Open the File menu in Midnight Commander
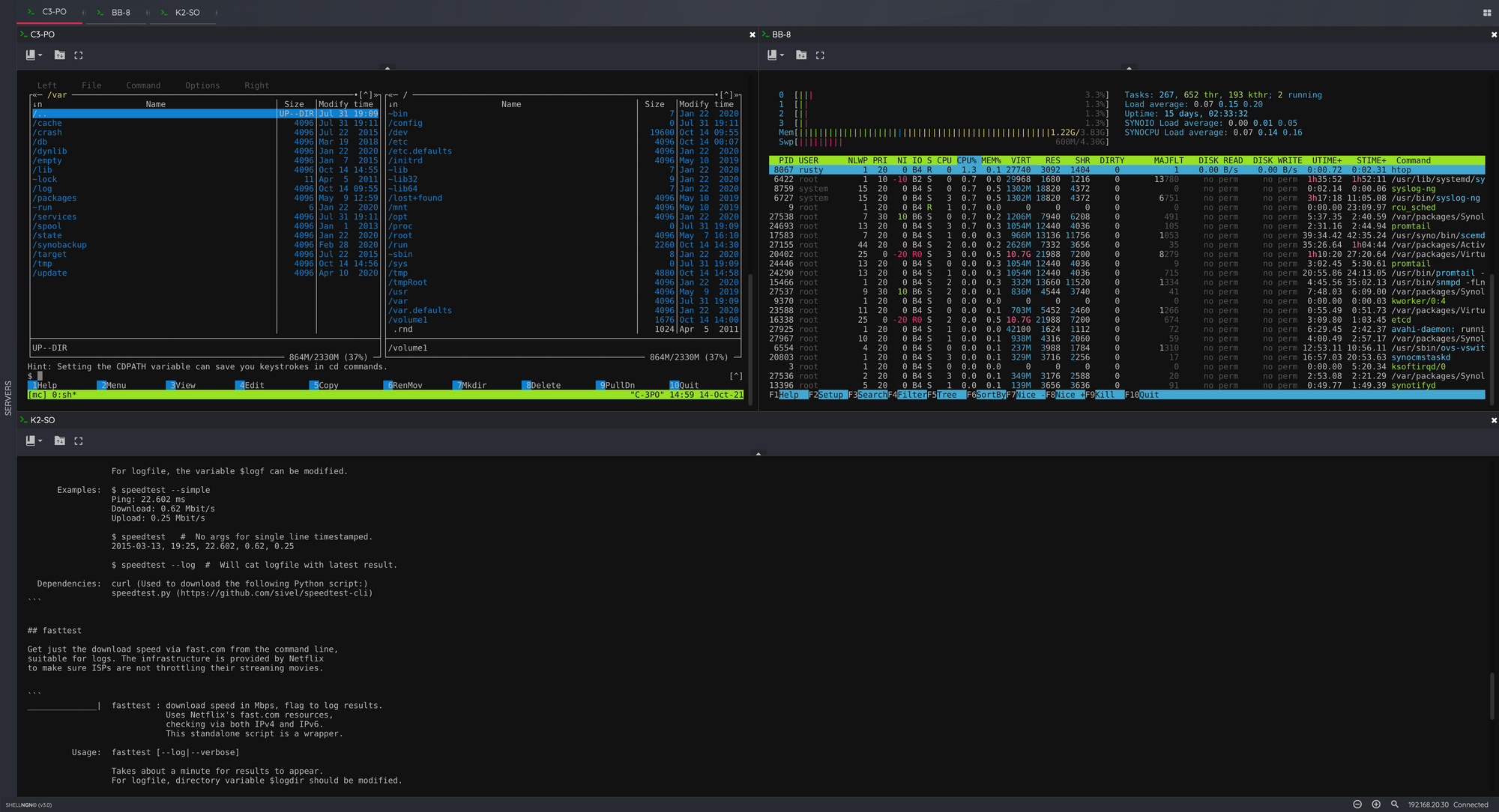The width and height of the screenshot is (1499, 812). coord(91,85)
